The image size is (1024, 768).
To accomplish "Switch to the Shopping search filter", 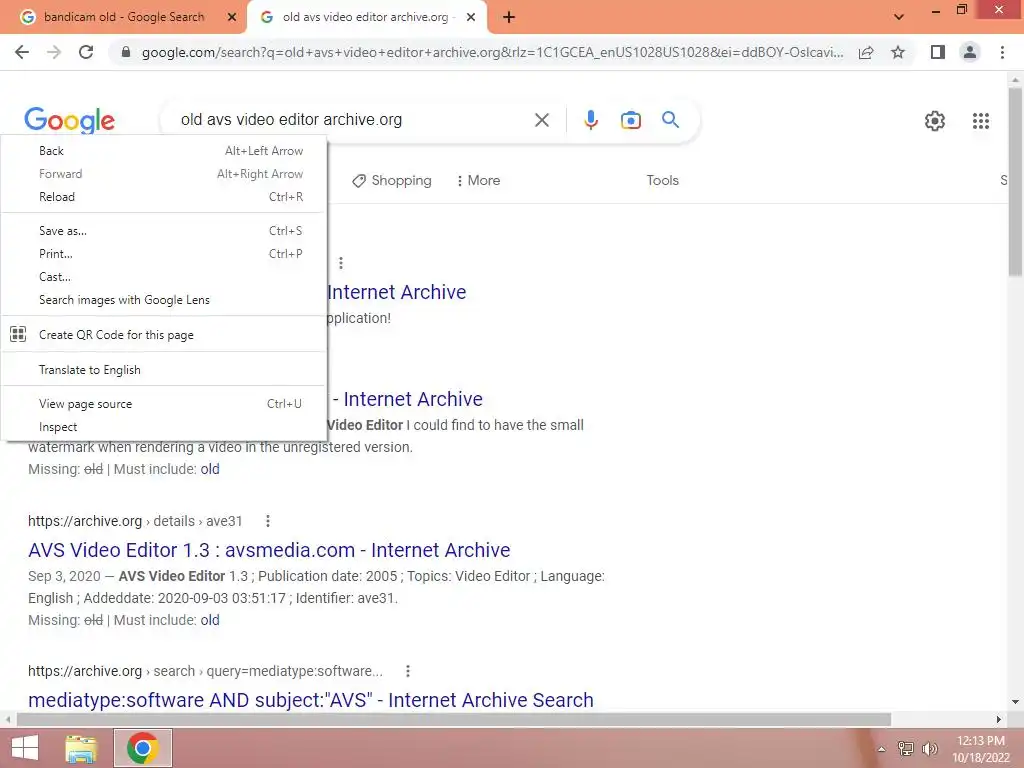I will [391, 180].
